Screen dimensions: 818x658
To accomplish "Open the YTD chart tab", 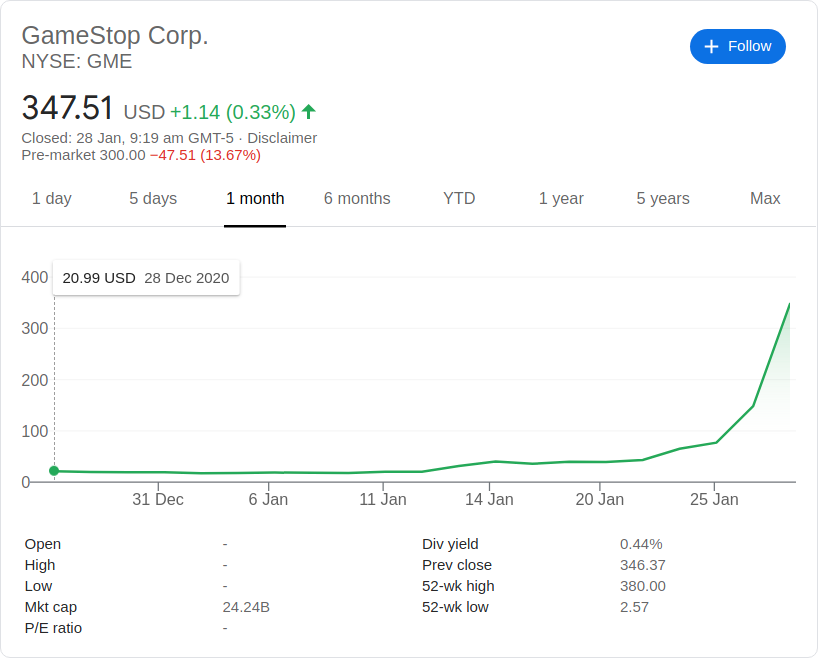I will click(459, 198).
